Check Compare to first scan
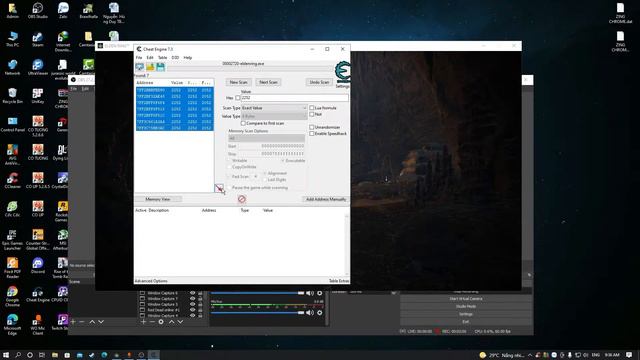Screen dimensions: 640x360 pos(243,123)
